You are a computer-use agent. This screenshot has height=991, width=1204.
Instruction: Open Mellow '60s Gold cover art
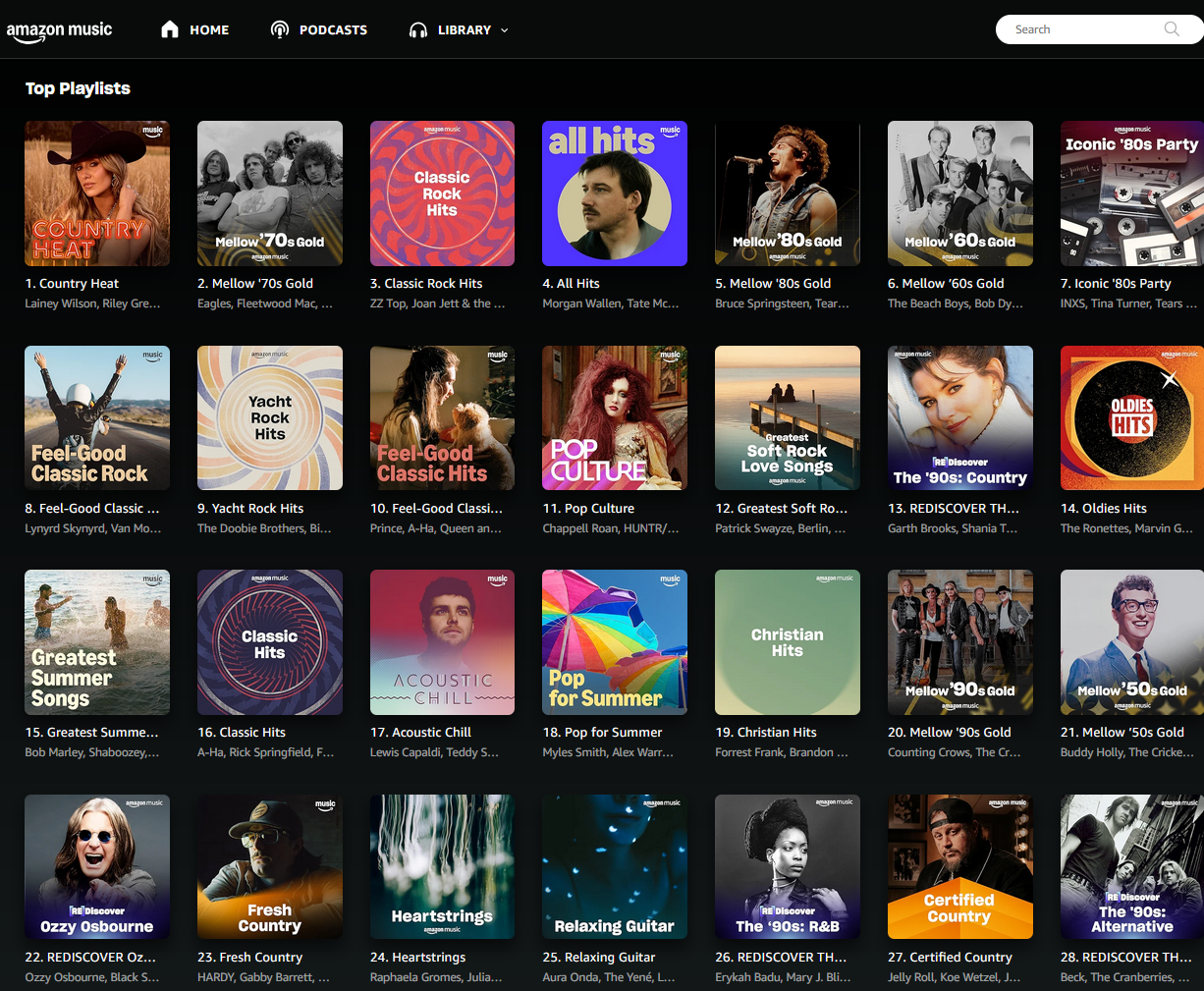point(960,193)
